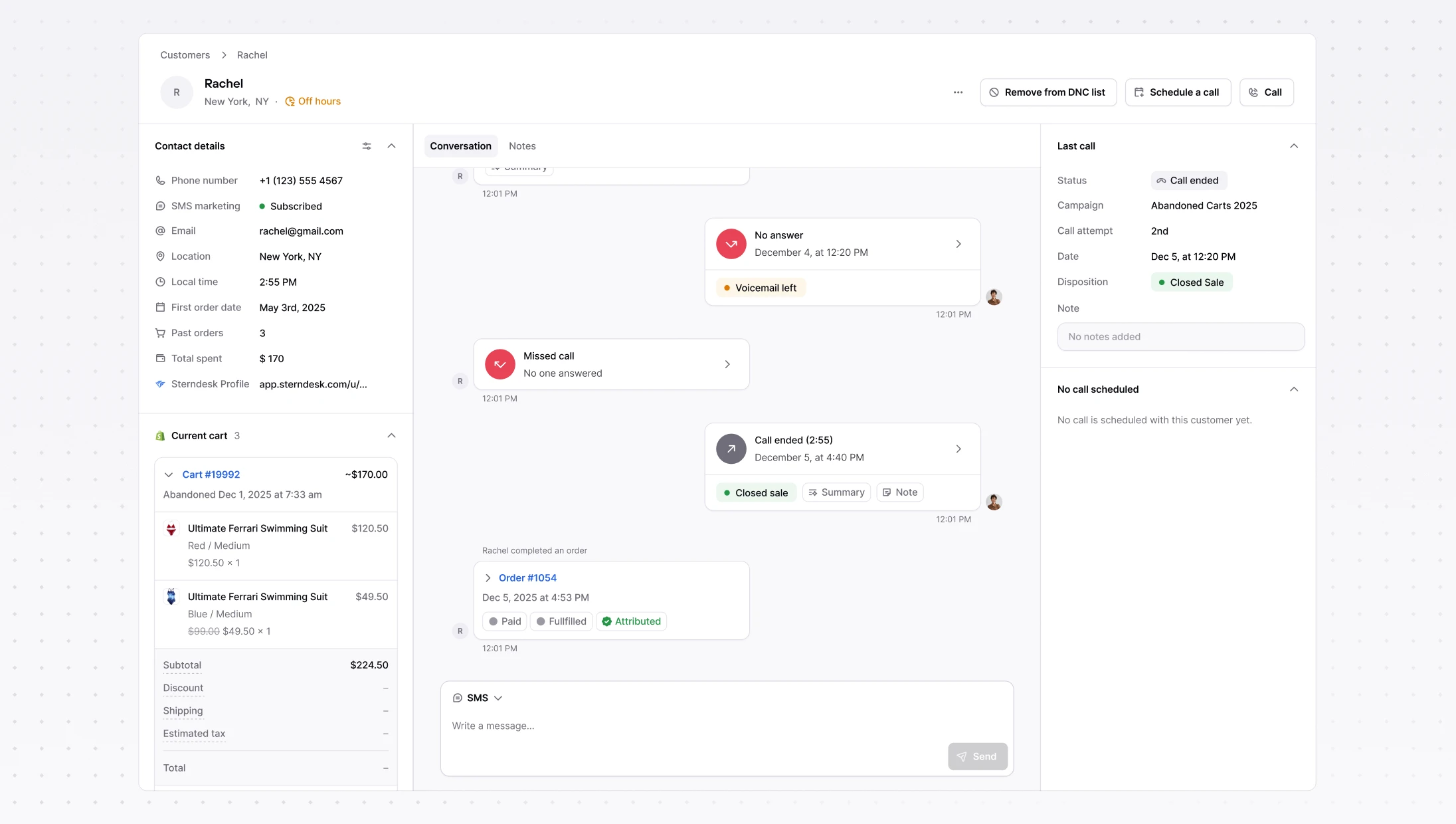This screenshot has height=824, width=1456.
Task: Switch to the Notes tab
Action: click(x=522, y=146)
